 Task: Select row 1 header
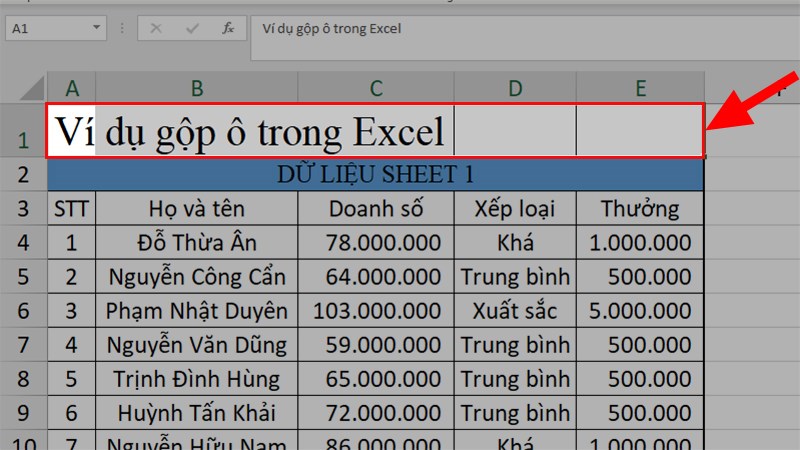23,131
